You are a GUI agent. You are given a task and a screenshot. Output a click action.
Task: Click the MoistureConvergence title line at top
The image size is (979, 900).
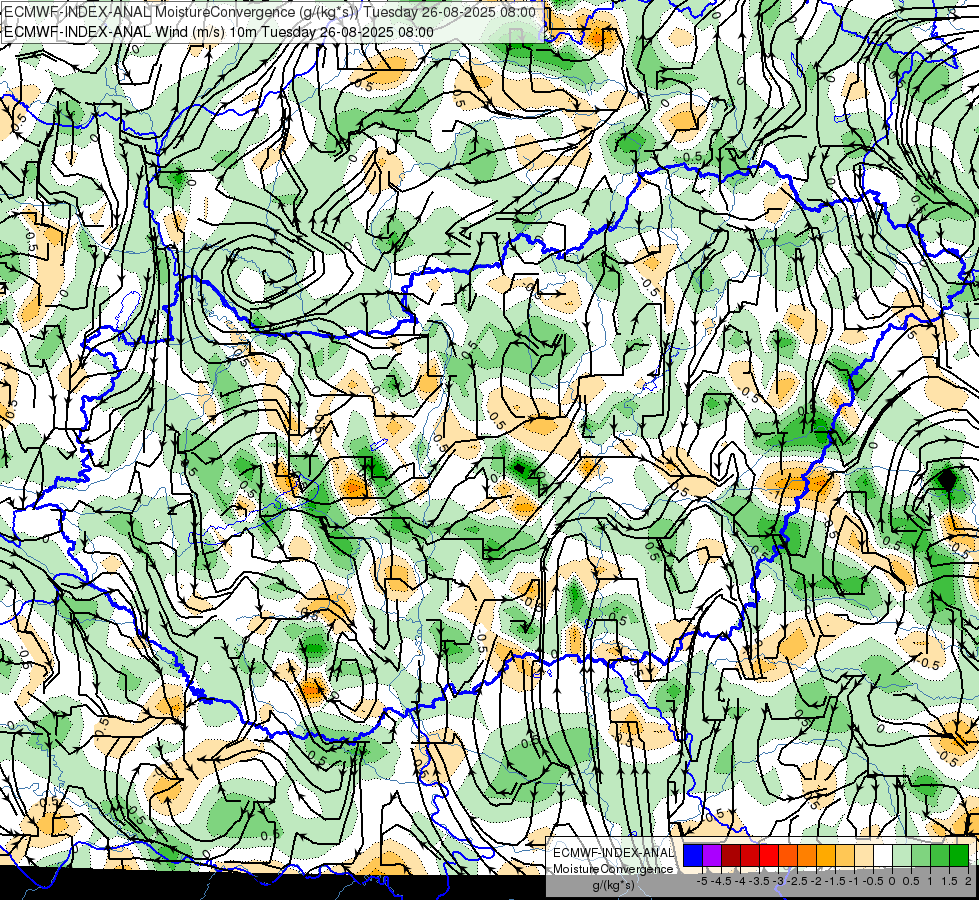tap(270, 12)
